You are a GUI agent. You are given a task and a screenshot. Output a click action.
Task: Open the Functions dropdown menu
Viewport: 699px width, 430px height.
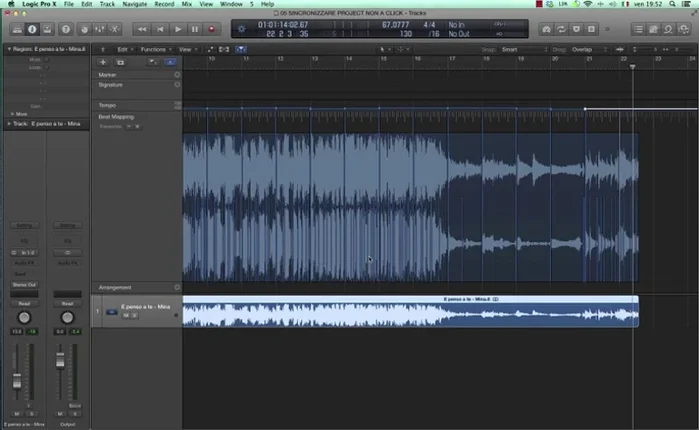155,48
